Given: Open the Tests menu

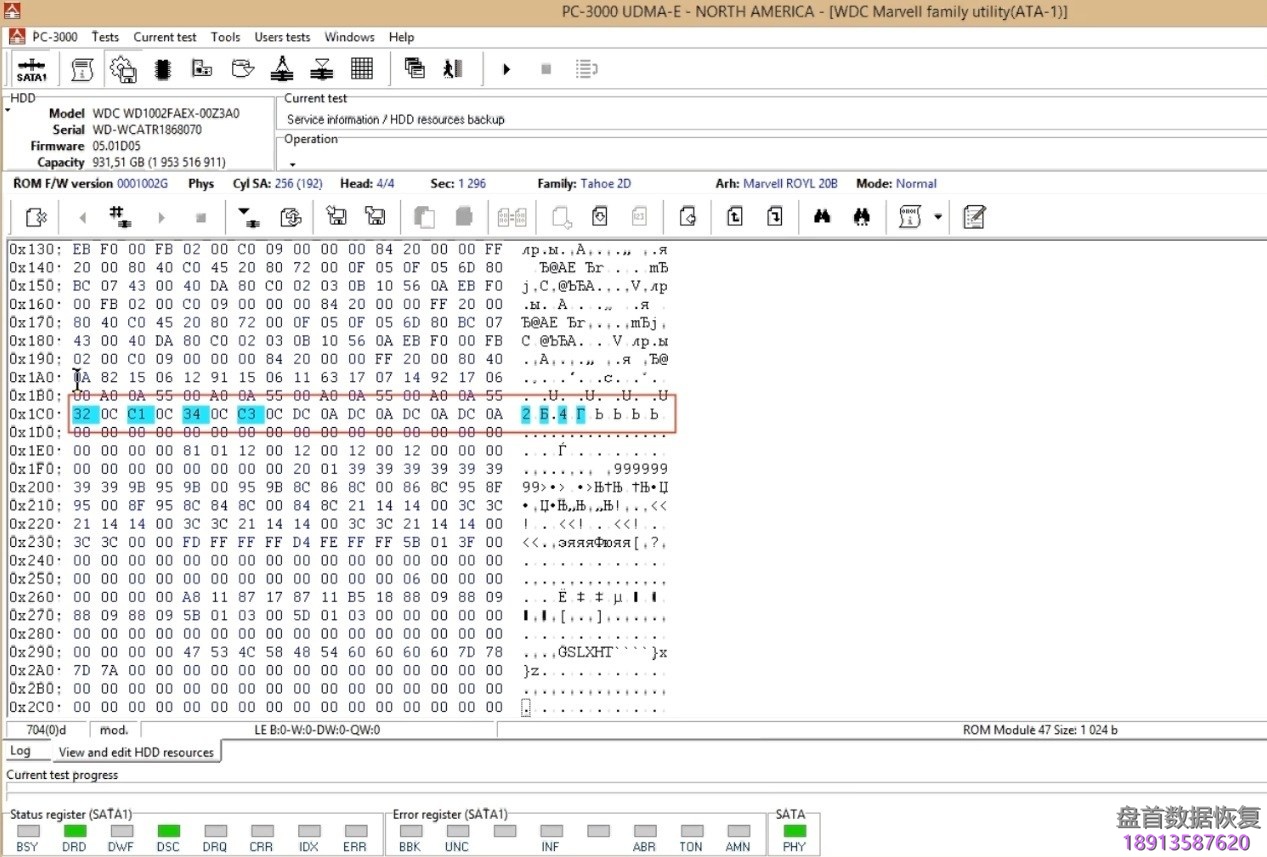Looking at the screenshot, I should pos(105,37).
